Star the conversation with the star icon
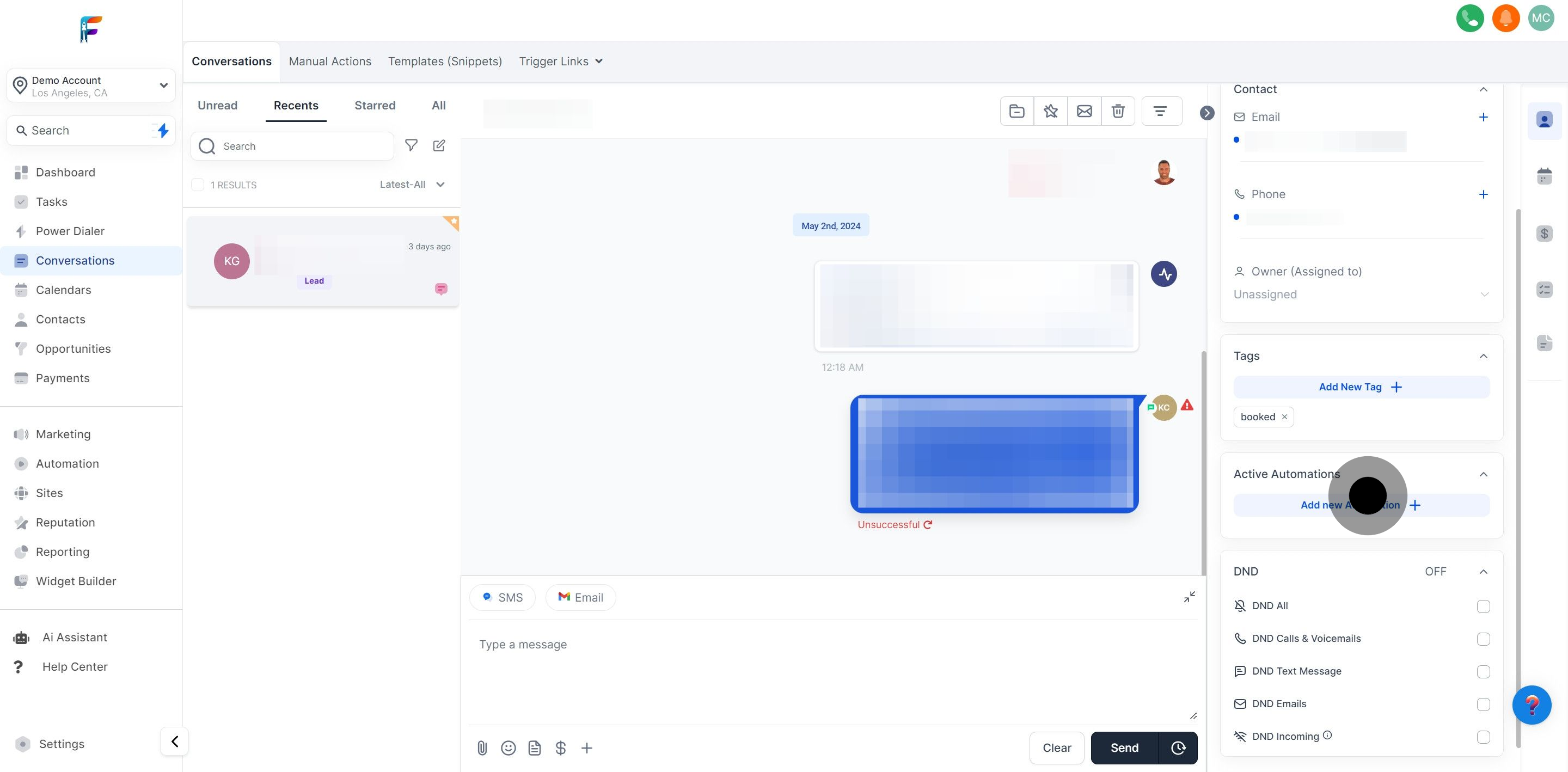This screenshot has width=1568, height=772. point(1051,111)
